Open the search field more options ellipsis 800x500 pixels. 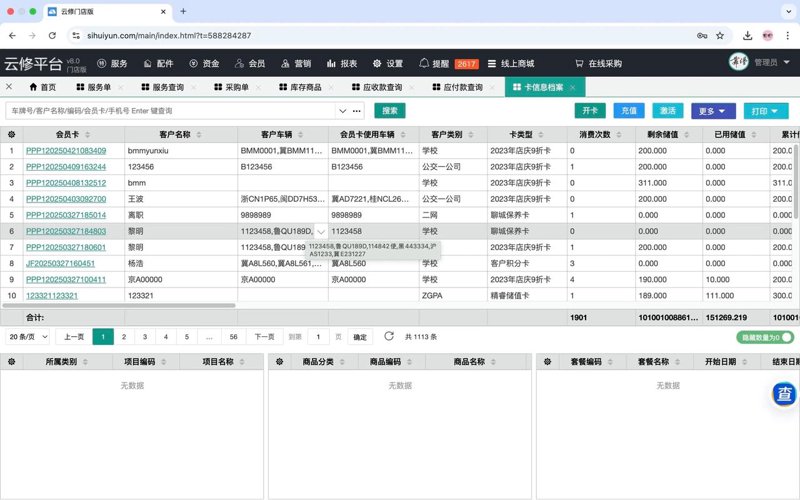[357, 111]
